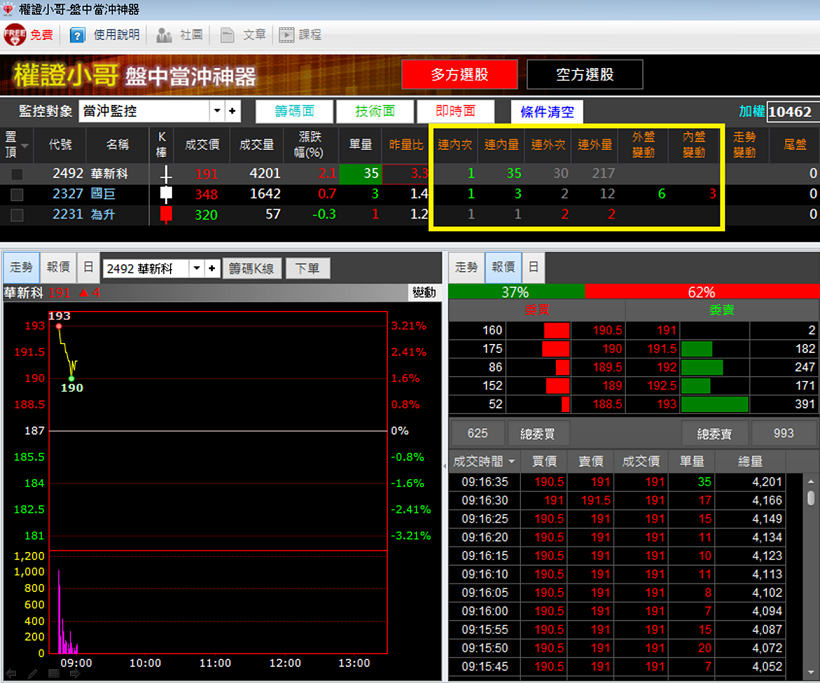Open the 文章 document icon
Screen dimensions: 820x683
pos(227,35)
